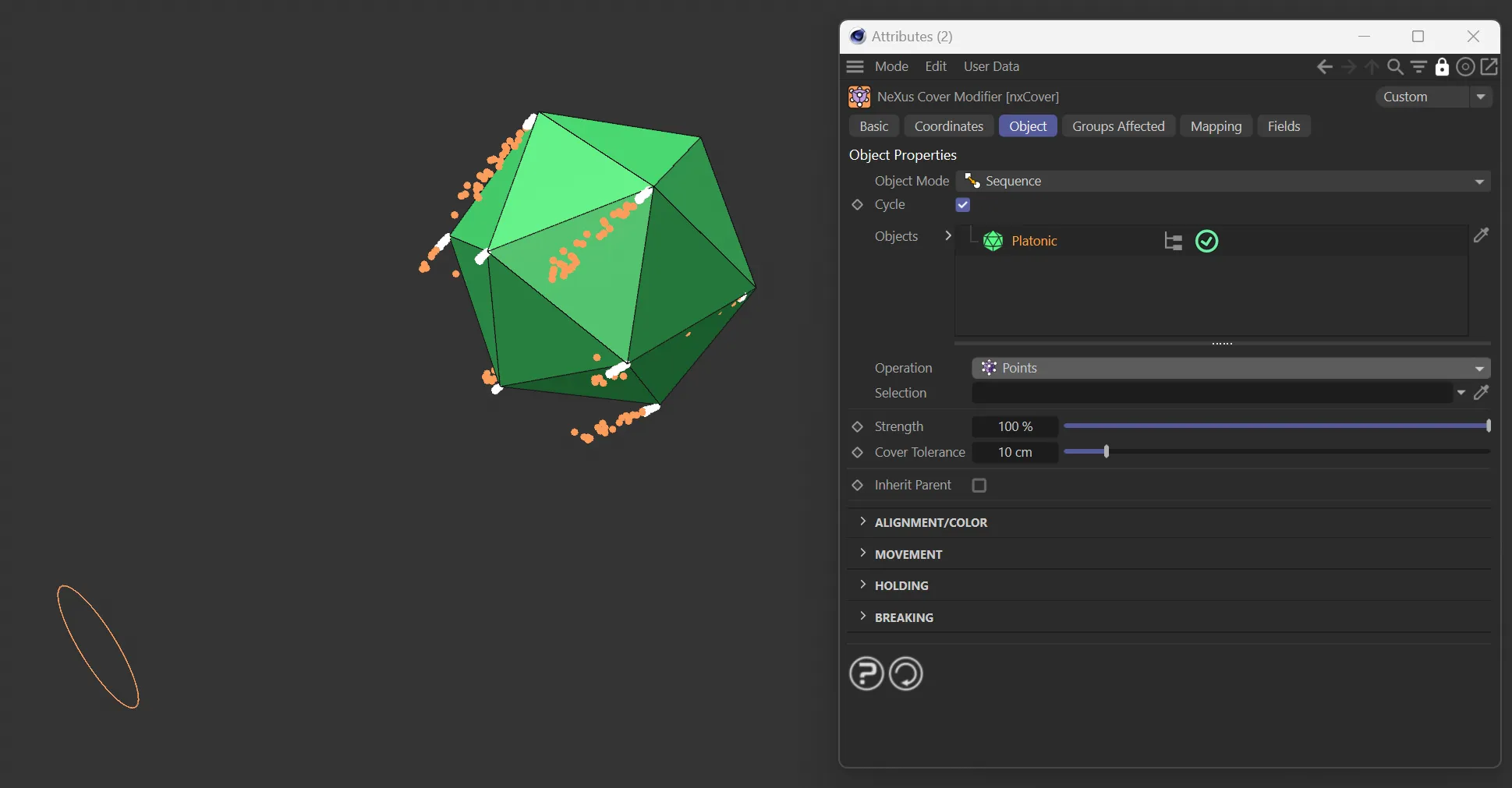1512x788 pixels.
Task: Select the Platonic object in Objects list
Action: [x=1033, y=242]
